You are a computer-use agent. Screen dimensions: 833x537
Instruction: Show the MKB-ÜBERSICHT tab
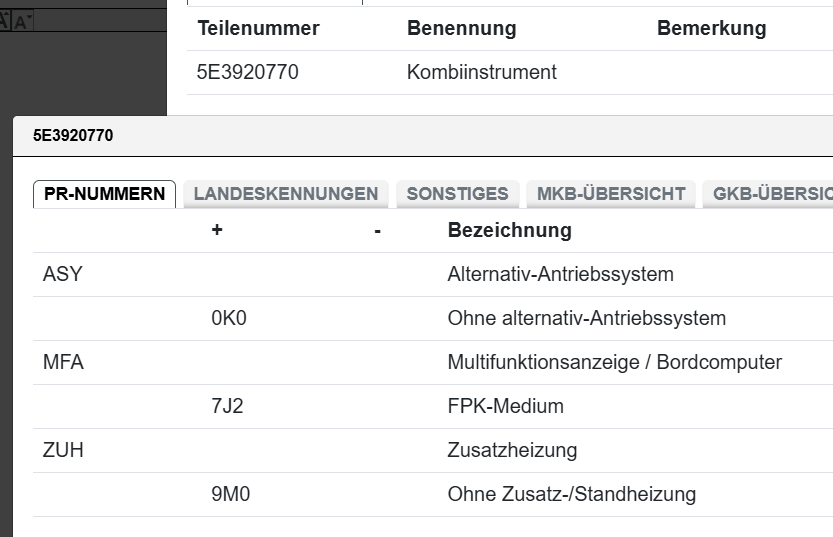click(611, 194)
